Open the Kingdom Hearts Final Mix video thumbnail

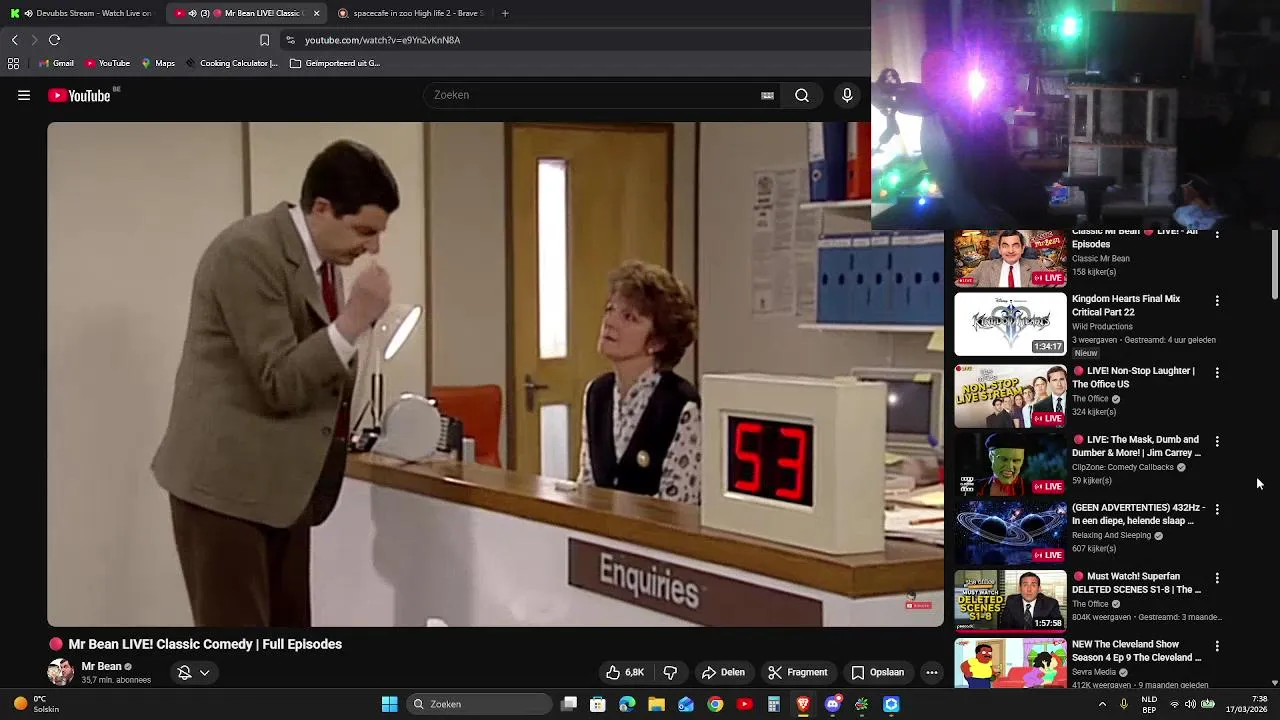click(x=1010, y=324)
